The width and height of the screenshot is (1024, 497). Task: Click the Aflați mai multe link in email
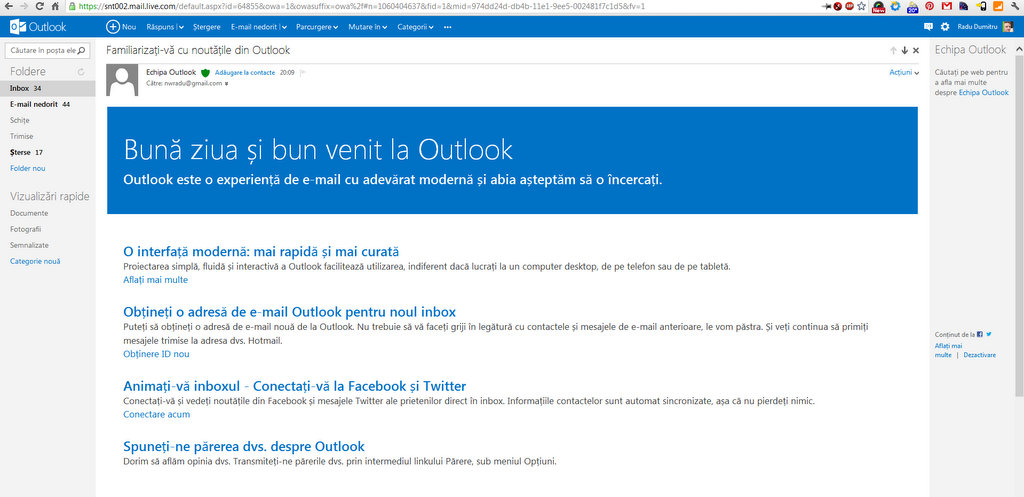[155, 280]
